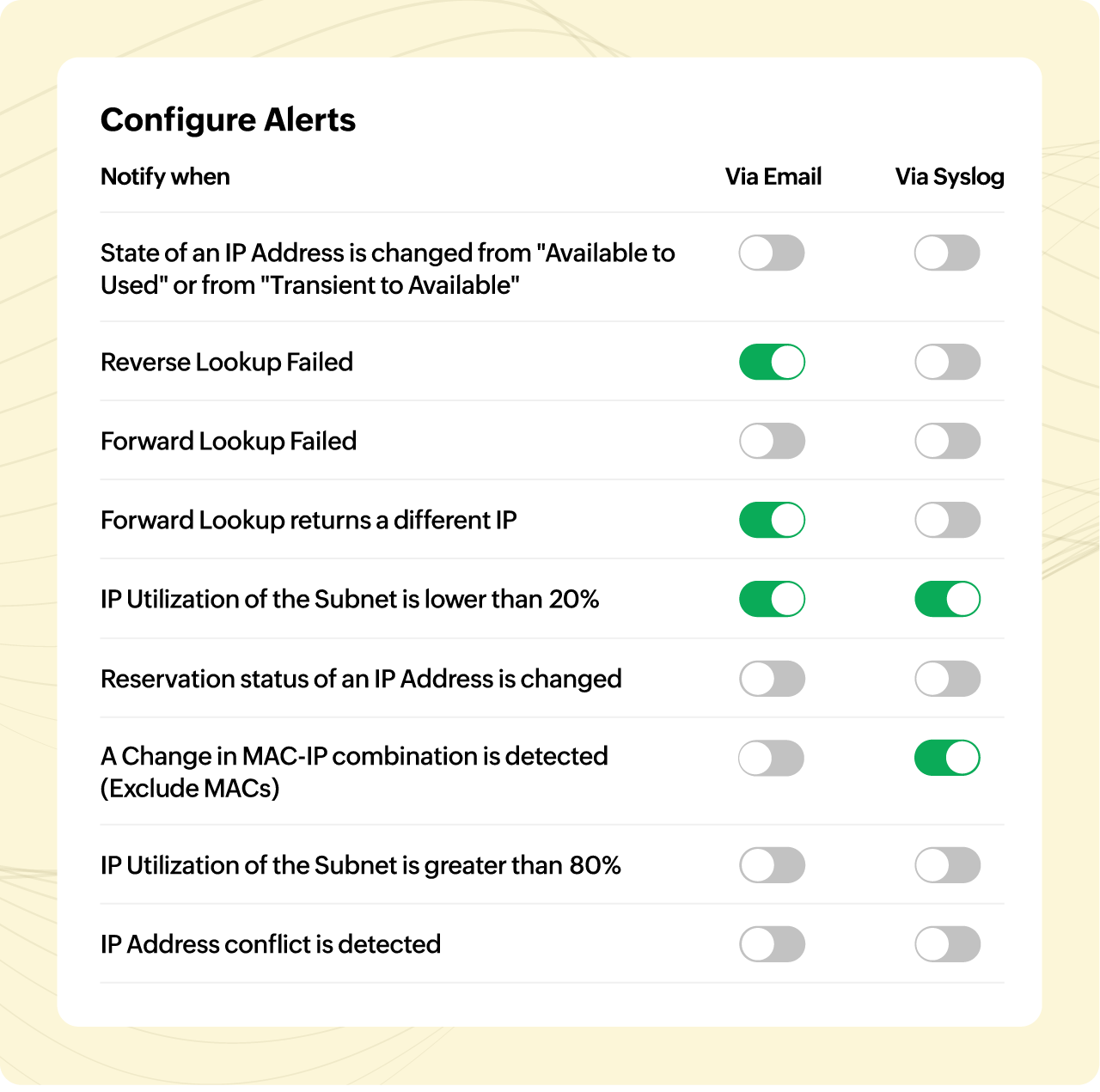Enable syslog for utilization greater than 80%
The width and height of the screenshot is (1100, 1092).
947,865
